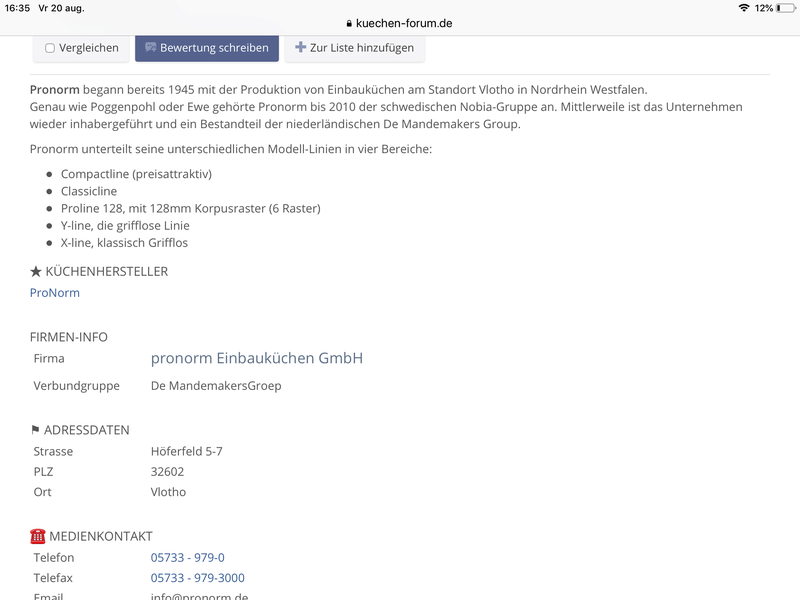This screenshot has width=800, height=600.
Task: Click the red telephone icon beside MEDIENKONTAKT
Action: (38, 536)
